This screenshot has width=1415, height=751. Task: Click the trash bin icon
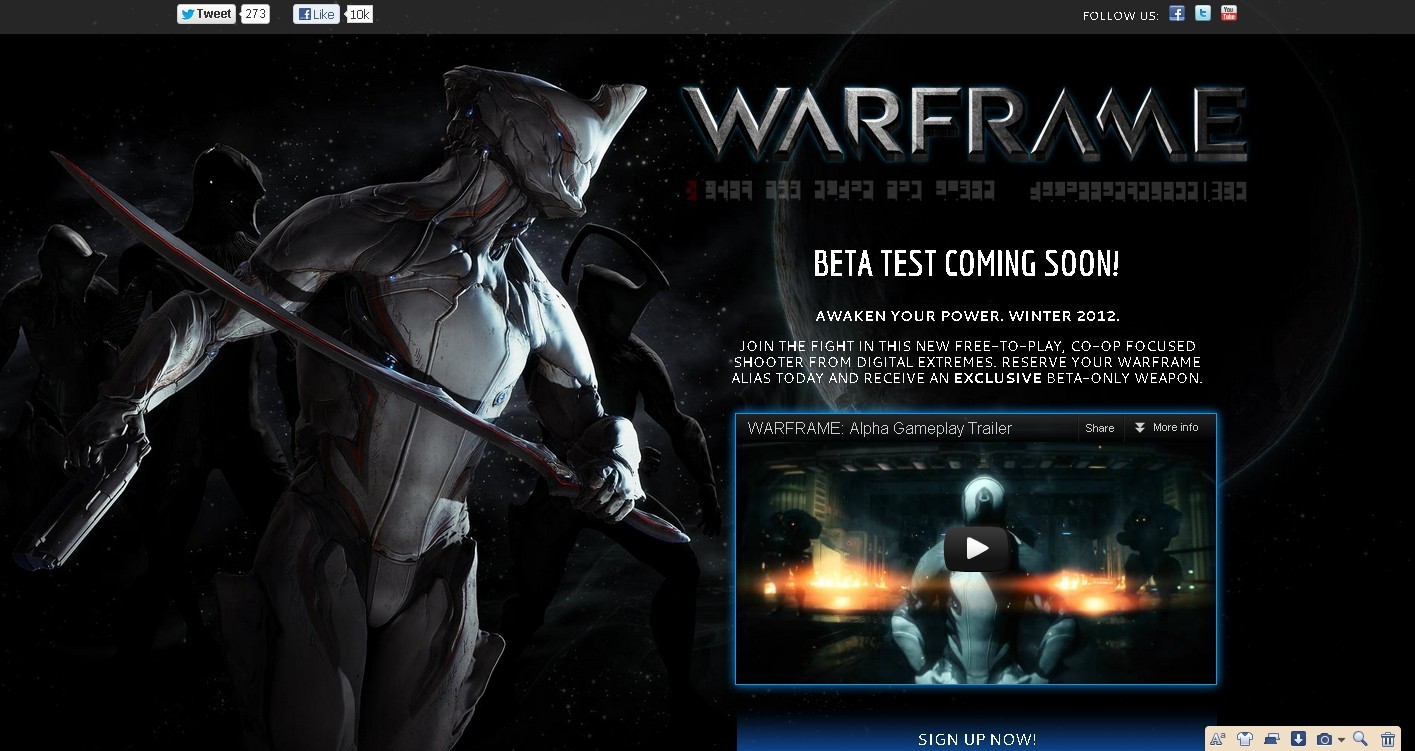click(x=1388, y=739)
